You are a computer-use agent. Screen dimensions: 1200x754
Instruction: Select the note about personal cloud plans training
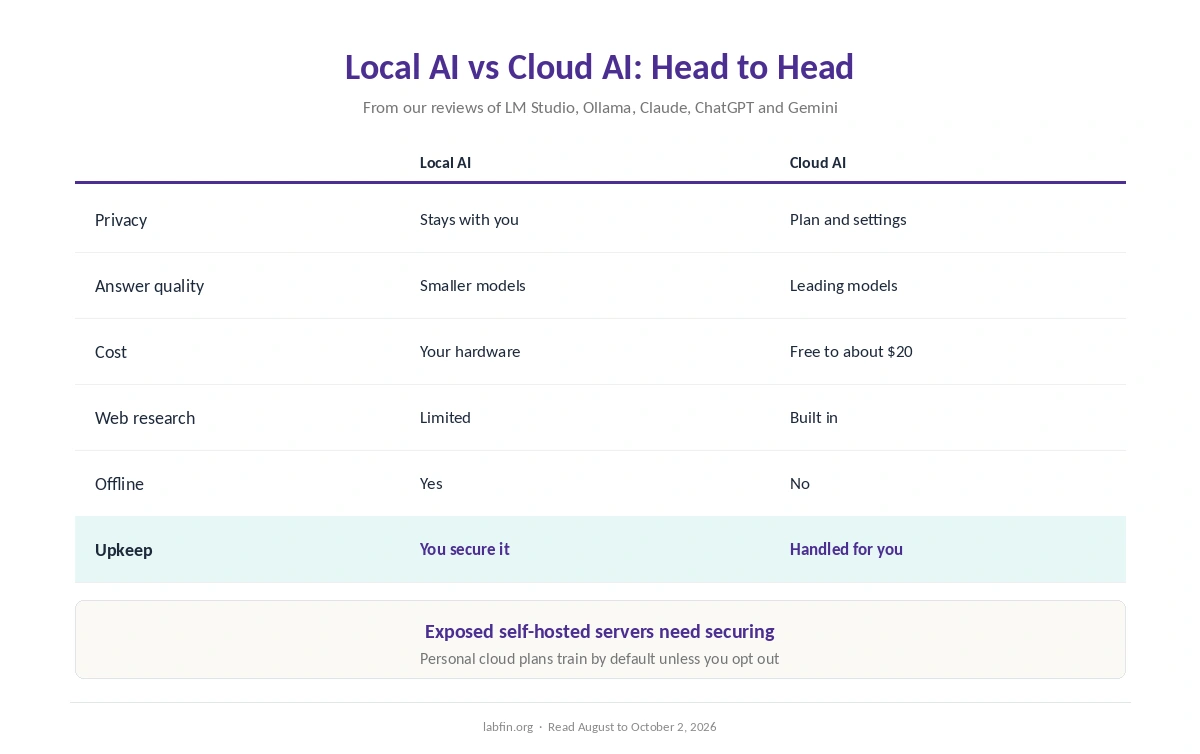pyautogui.click(x=600, y=659)
